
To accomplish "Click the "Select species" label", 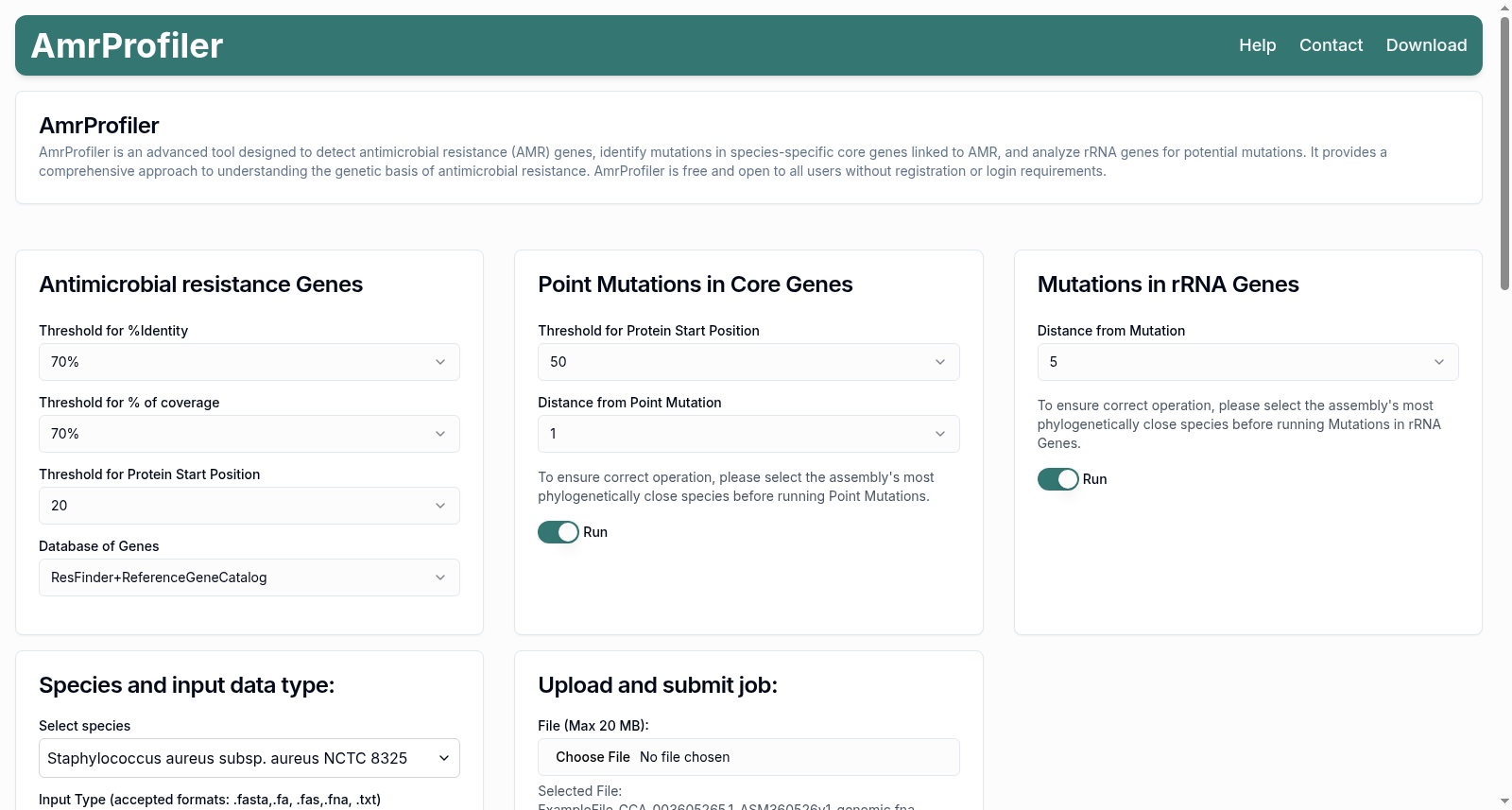I will point(85,726).
